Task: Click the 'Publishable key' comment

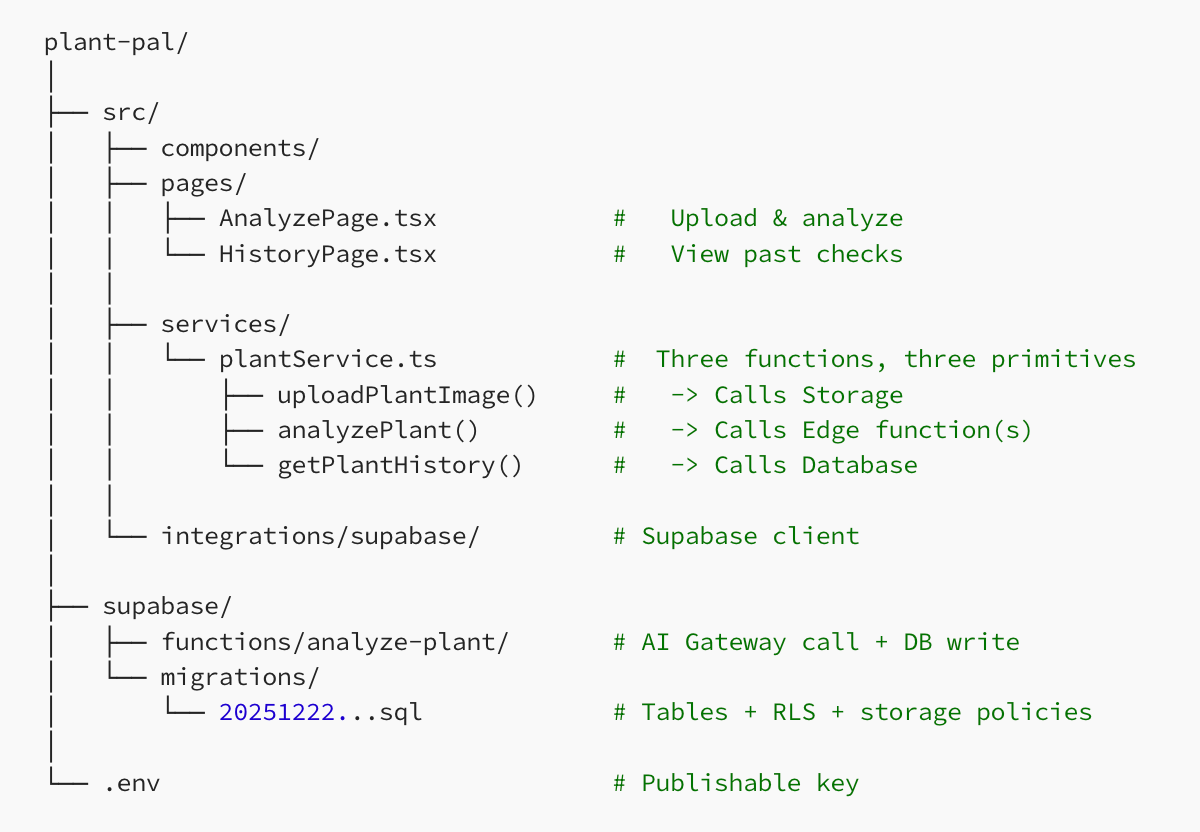Action: [750, 783]
